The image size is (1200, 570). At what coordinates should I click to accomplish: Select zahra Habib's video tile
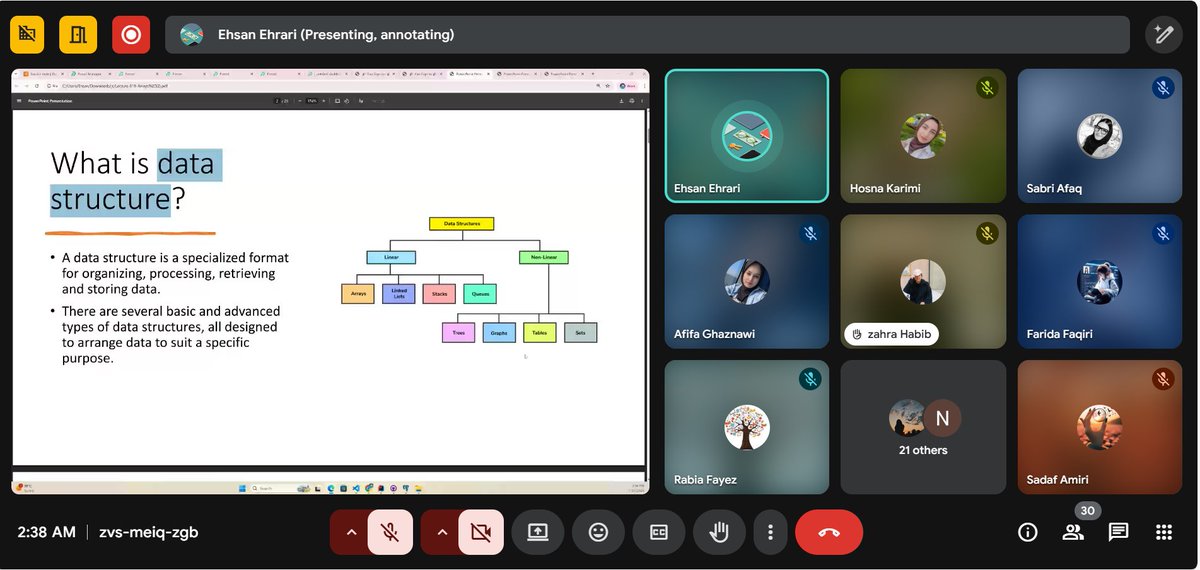923,282
